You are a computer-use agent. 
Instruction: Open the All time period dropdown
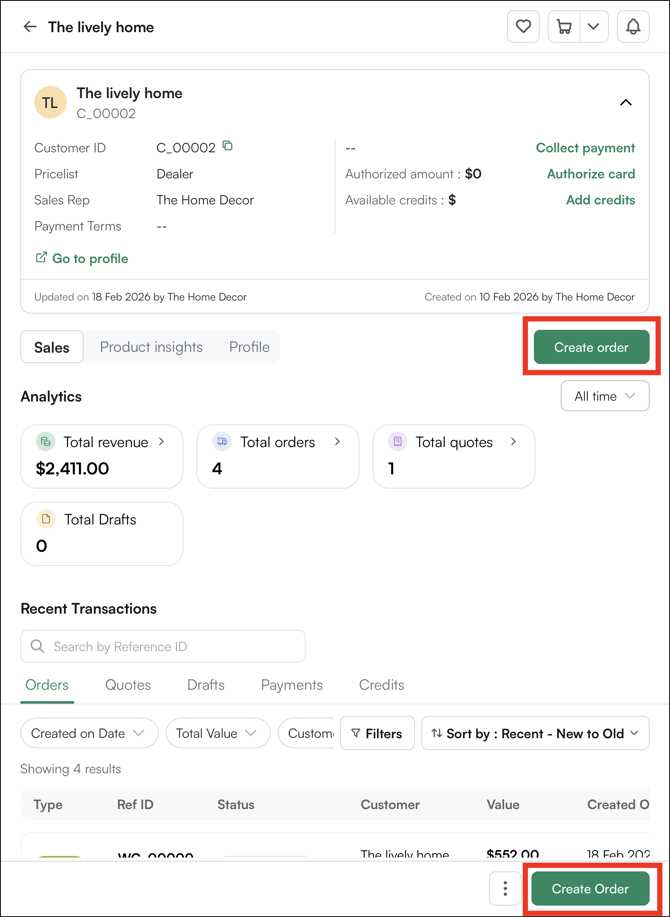[x=604, y=396]
